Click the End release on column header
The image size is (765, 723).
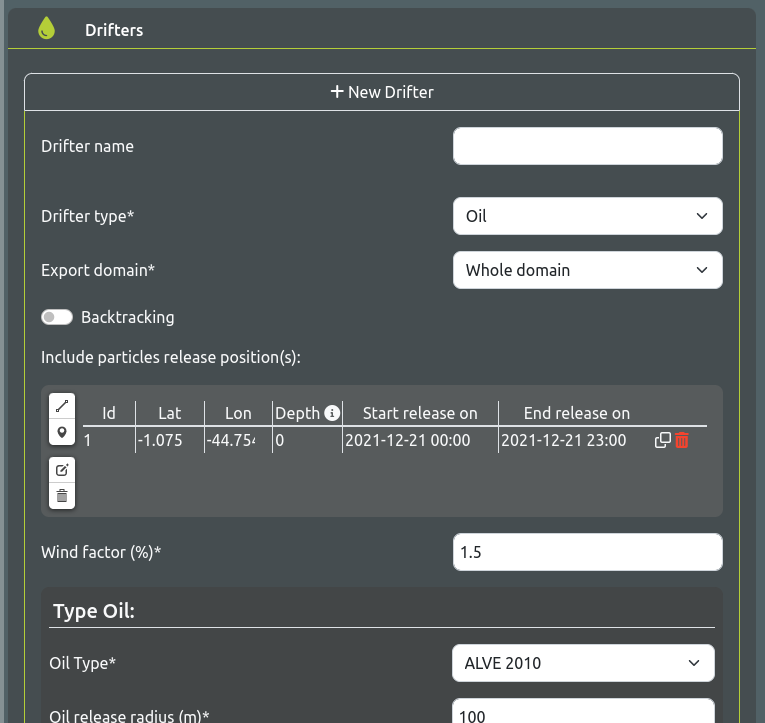(577, 413)
